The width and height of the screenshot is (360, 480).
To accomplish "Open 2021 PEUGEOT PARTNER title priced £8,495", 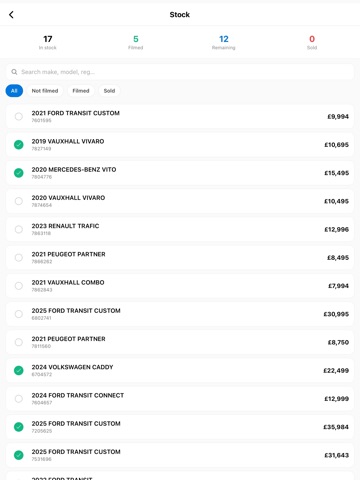I will pyautogui.click(x=69, y=254).
